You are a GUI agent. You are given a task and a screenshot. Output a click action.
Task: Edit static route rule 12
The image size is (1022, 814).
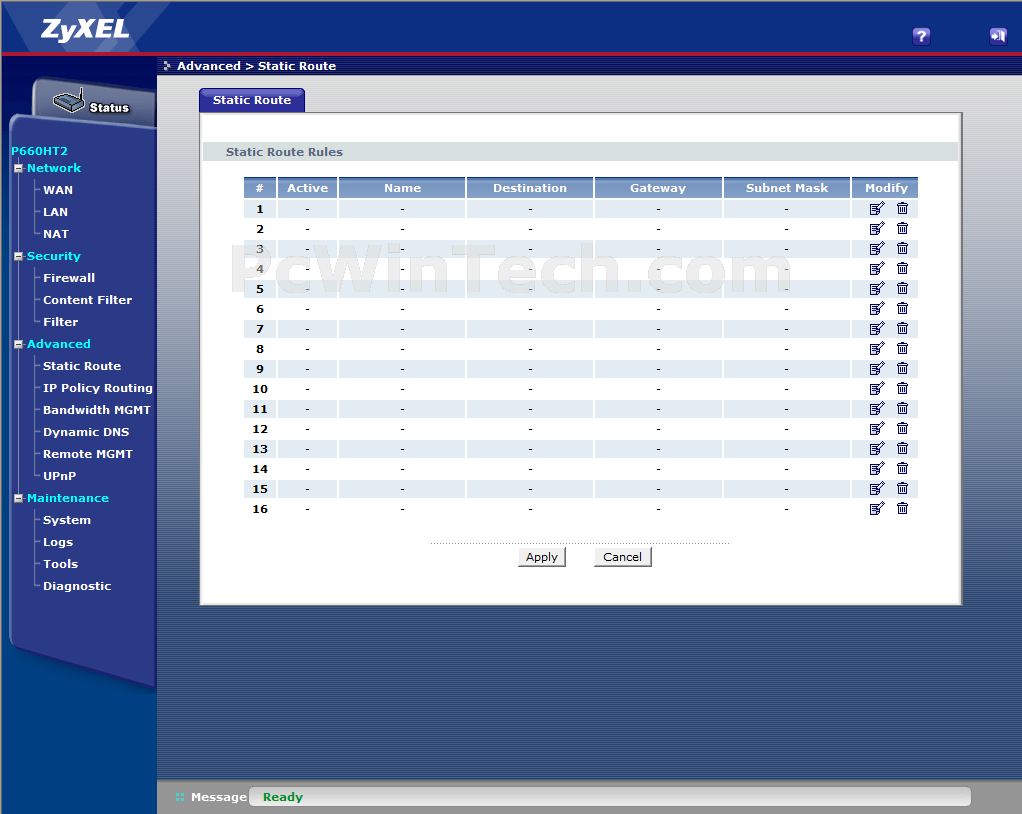(x=877, y=429)
